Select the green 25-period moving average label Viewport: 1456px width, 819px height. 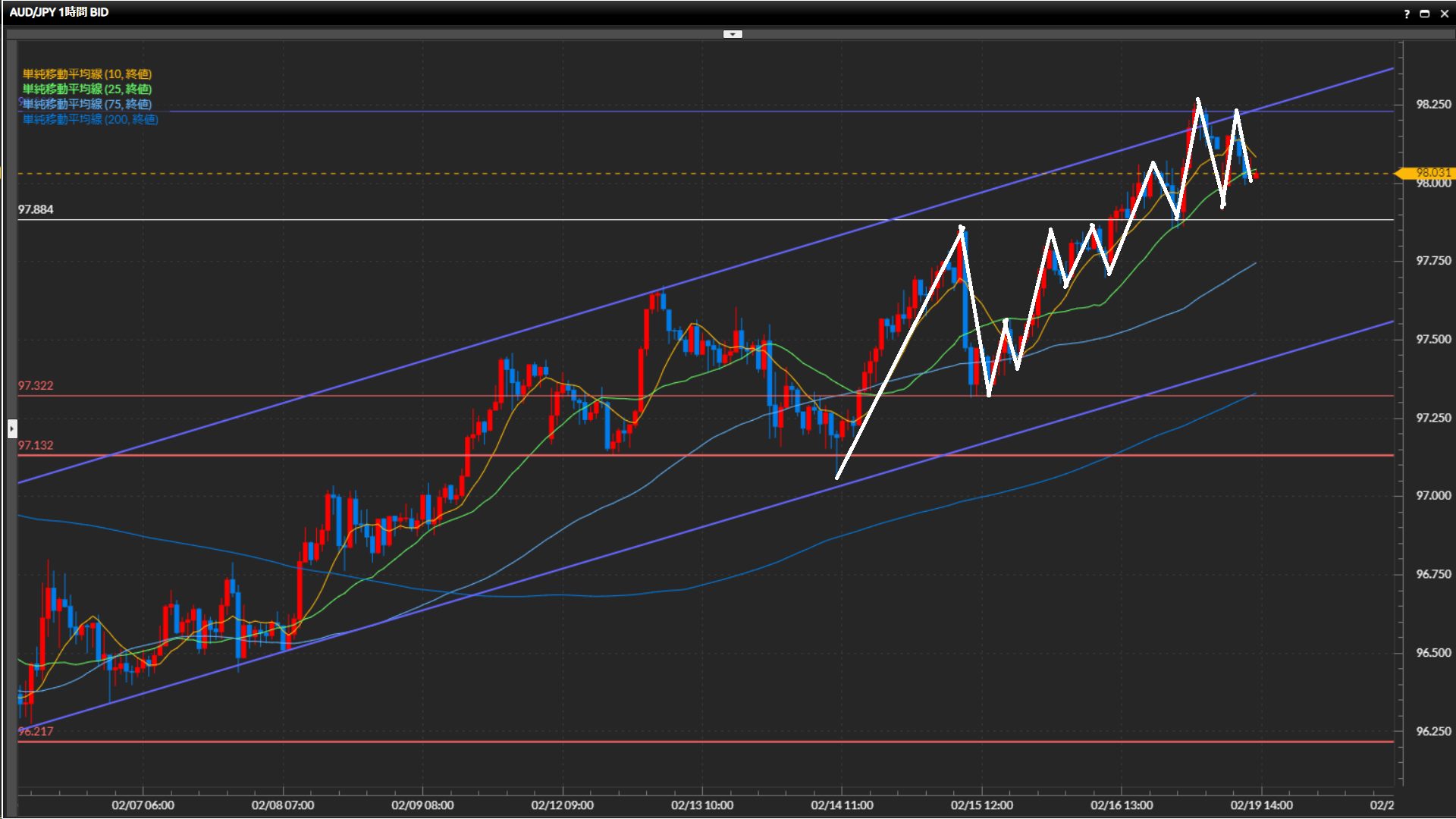click(x=87, y=89)
